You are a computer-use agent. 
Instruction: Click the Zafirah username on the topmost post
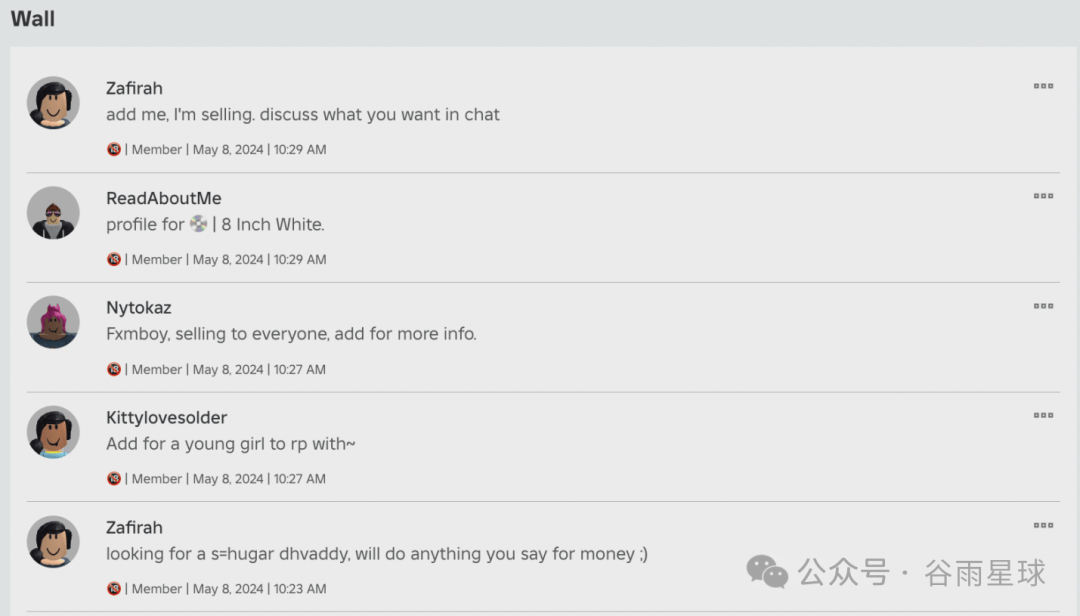coord(134,88)
